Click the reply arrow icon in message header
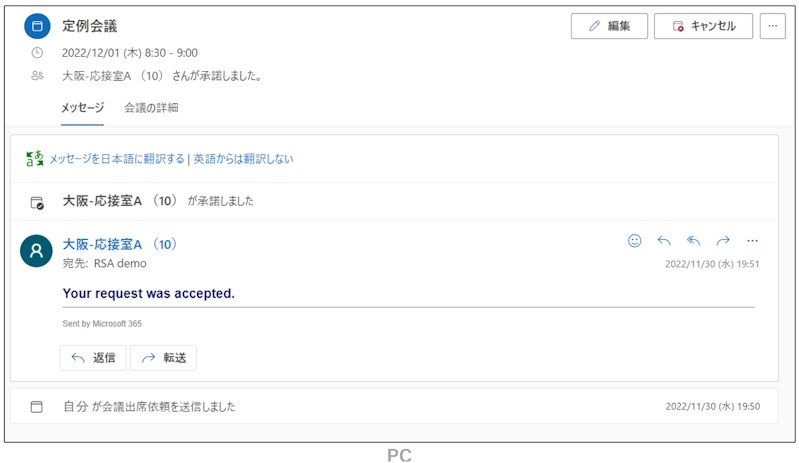The height and width of the screenshot is (463, 799). pos(664,240)
